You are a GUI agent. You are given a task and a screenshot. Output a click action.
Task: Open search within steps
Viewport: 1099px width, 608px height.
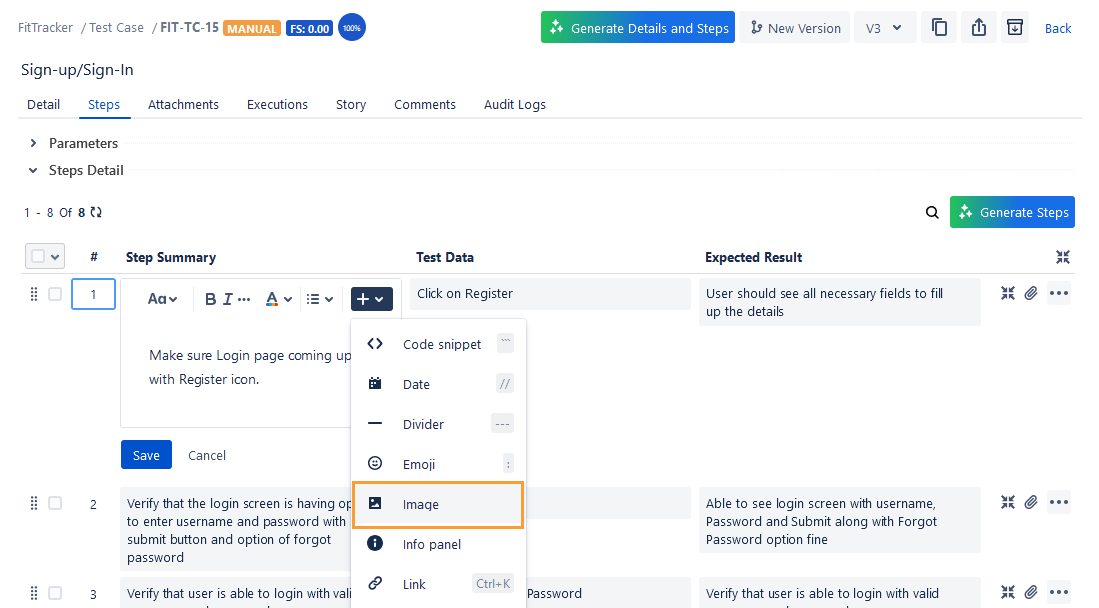[x=932, y=212]
